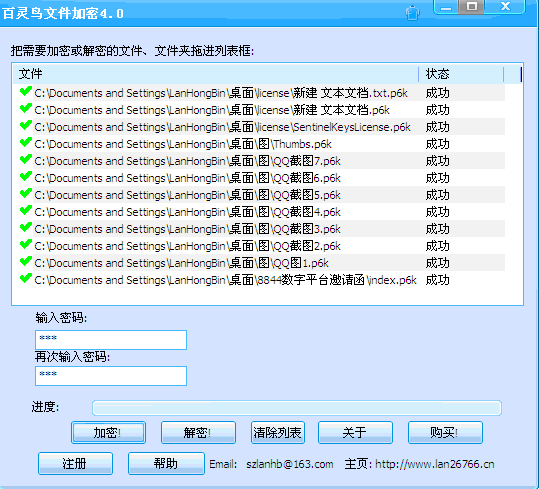Click green checkmark beside SentinelKeysLicense.p6k

tap(26, 126)
